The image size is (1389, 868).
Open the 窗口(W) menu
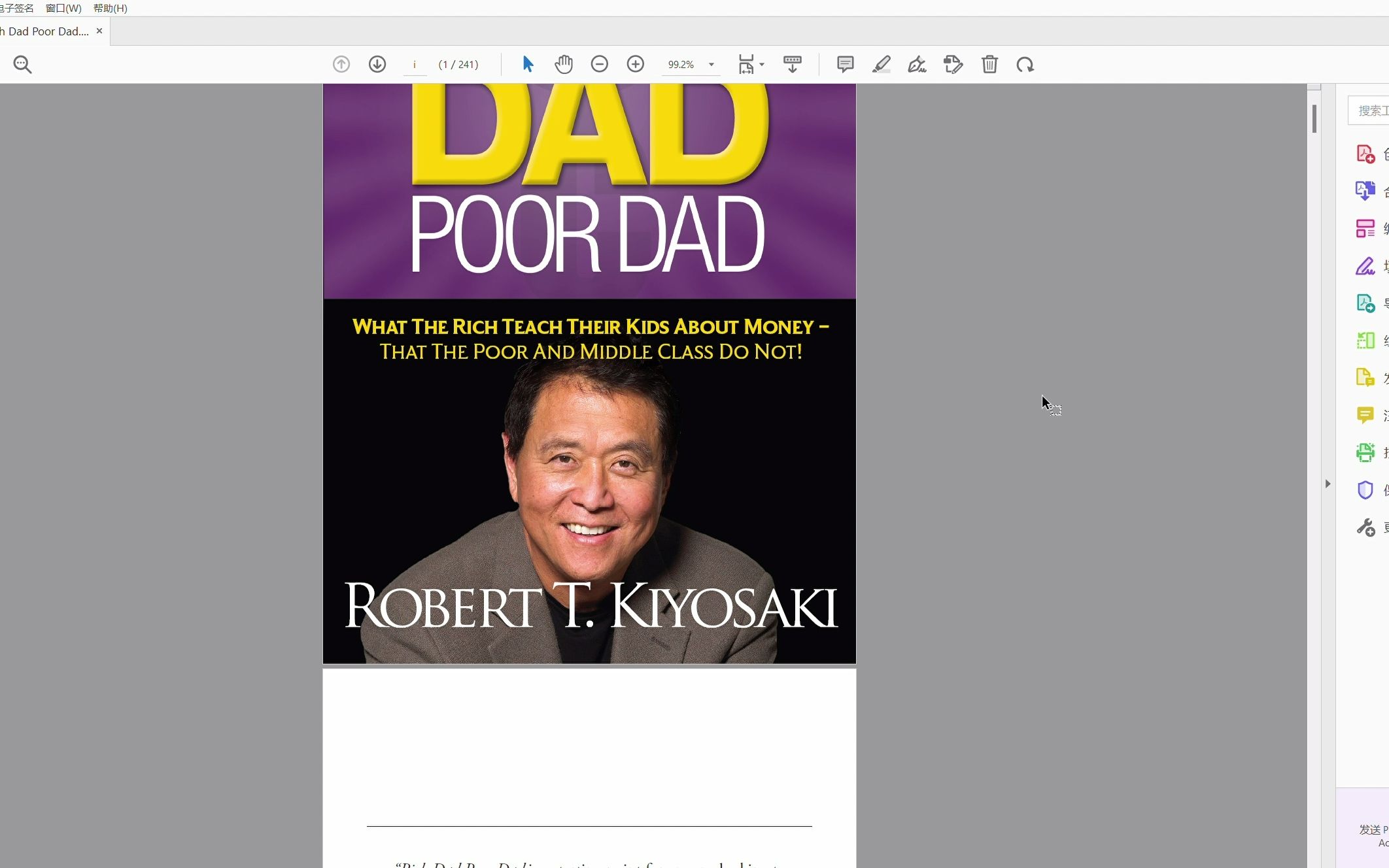tap(63, 8)
